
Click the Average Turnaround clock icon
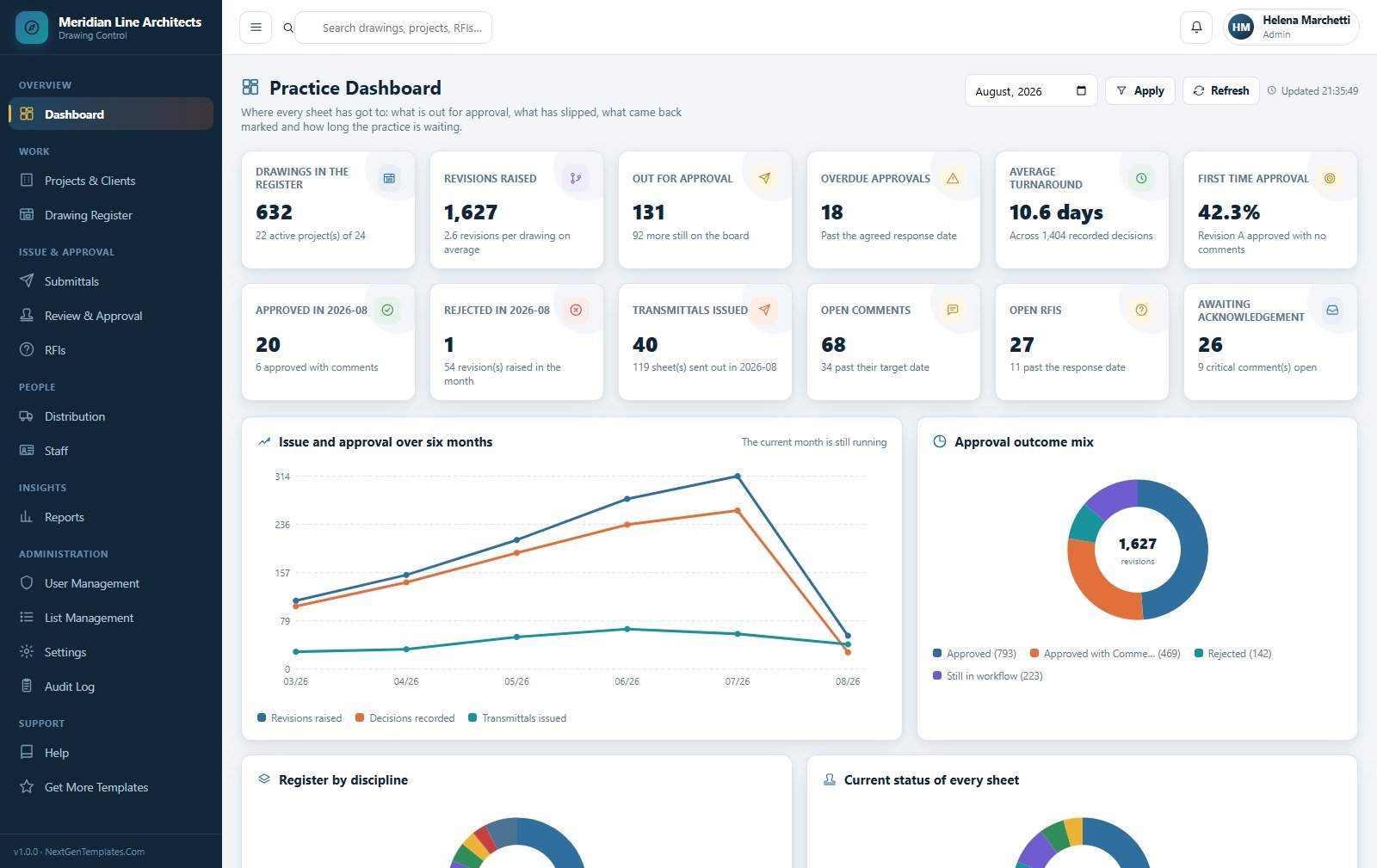pos(1141,178)
